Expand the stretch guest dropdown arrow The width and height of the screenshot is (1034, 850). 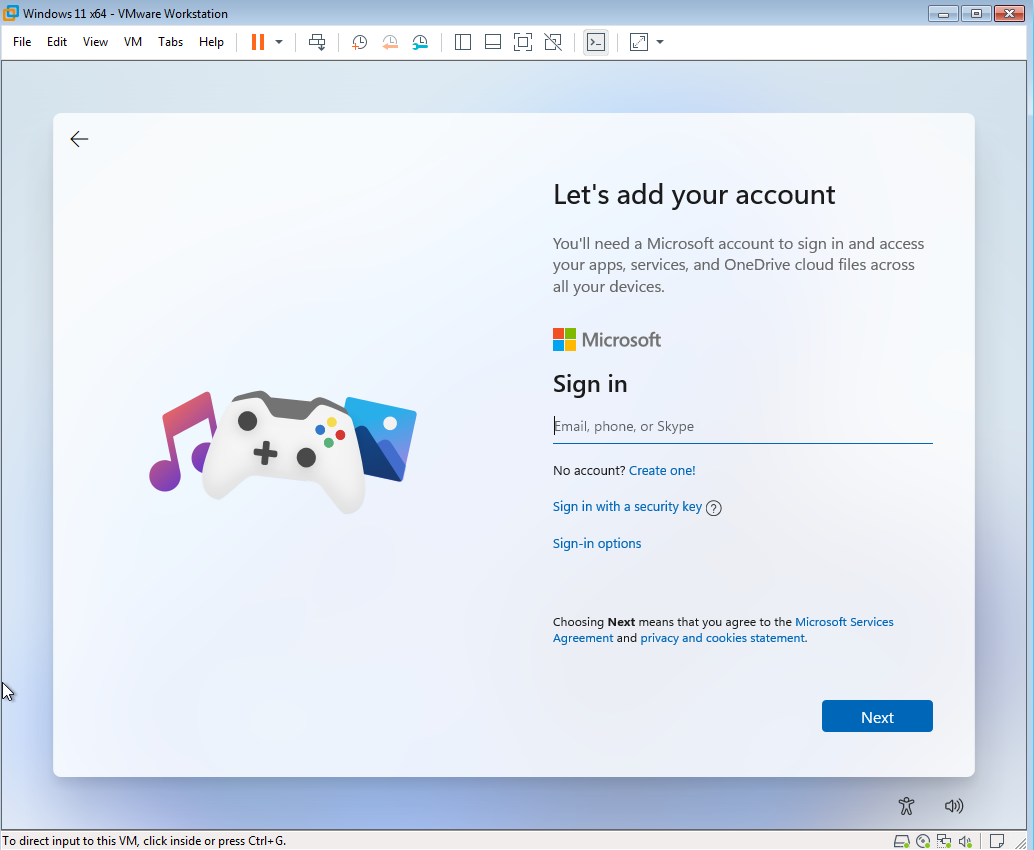click(x=660, y=42)
